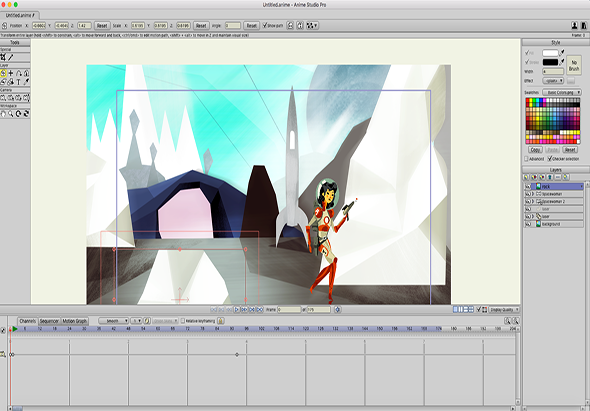Open the black Stroke color swatch
The image size is (590, 411).
point(550,62)
